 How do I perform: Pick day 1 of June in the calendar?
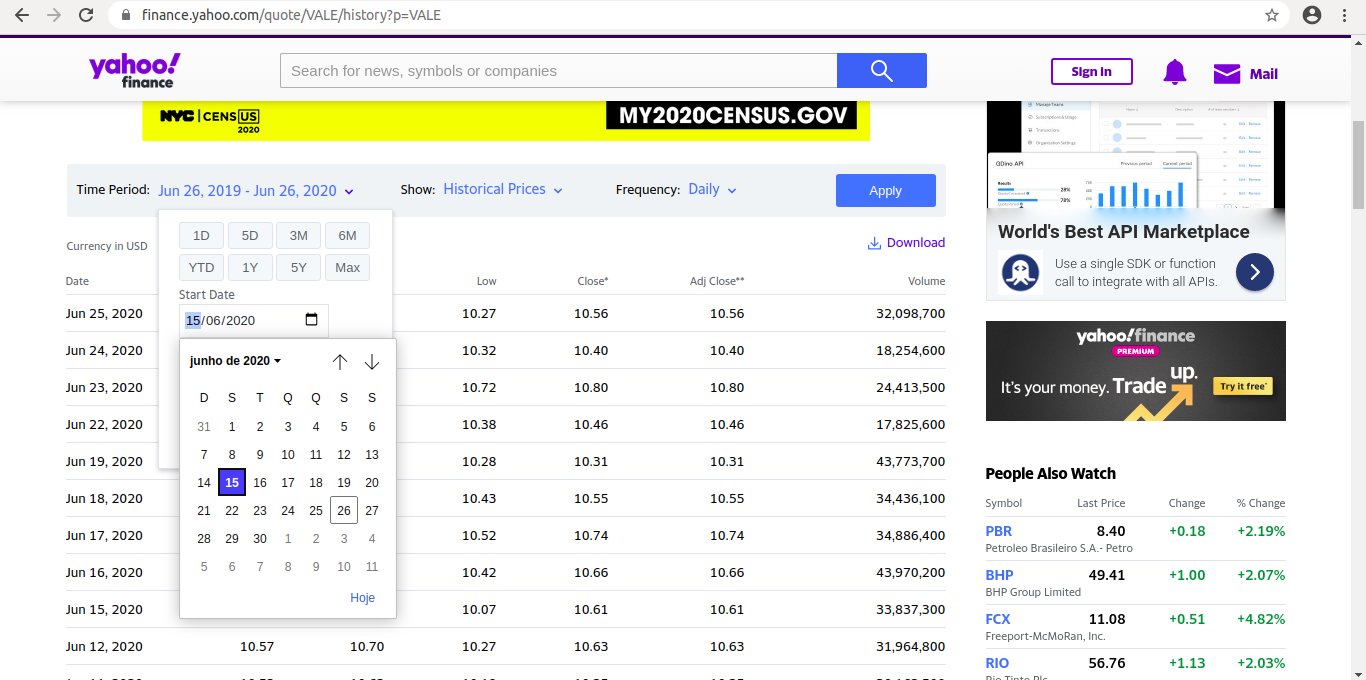[232, 426]
